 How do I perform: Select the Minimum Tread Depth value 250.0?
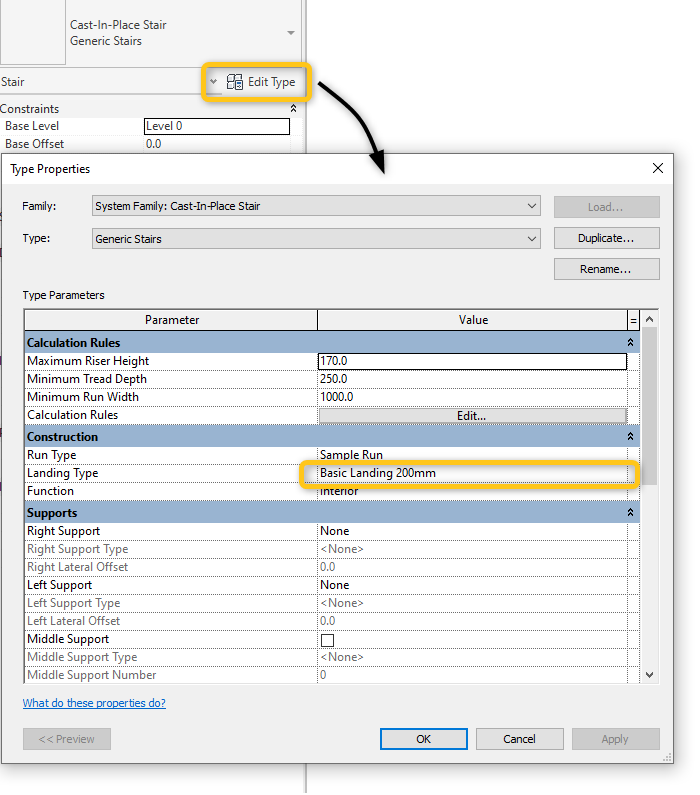(472, 379)
